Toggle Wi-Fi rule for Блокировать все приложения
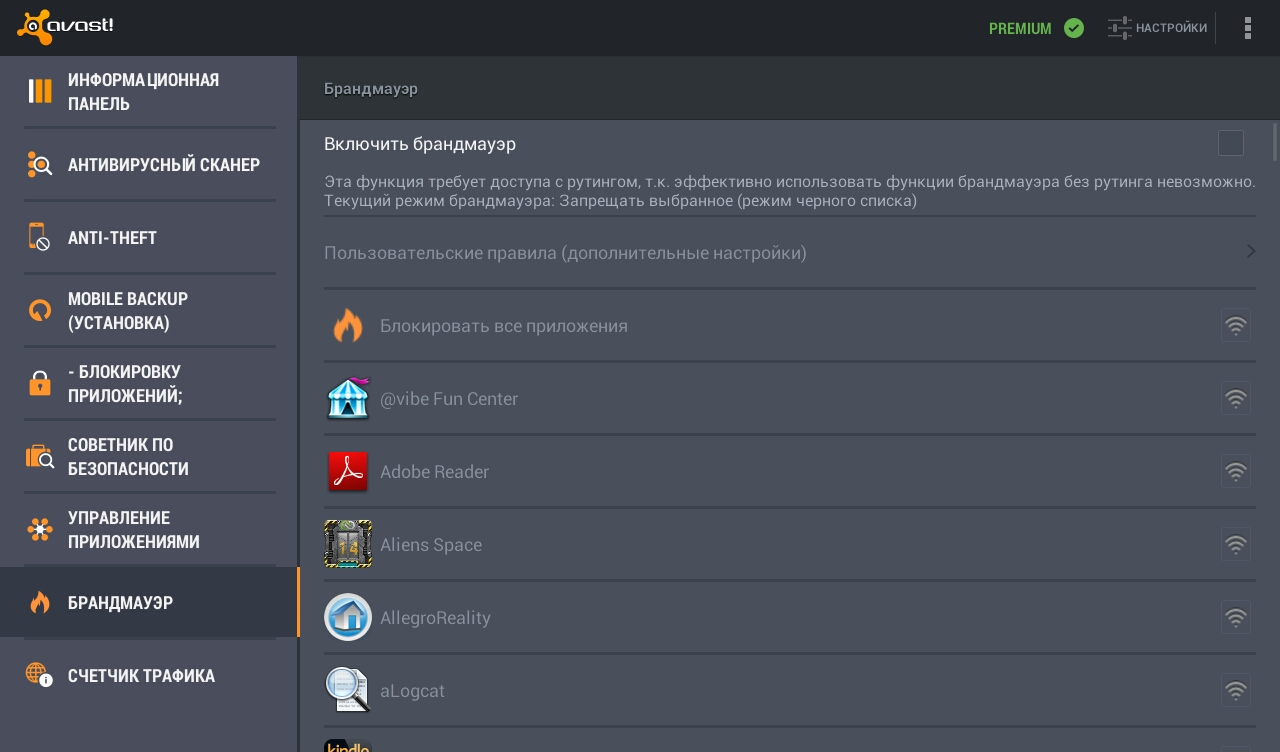The image size is (1280, 752). pos(1236,325)
